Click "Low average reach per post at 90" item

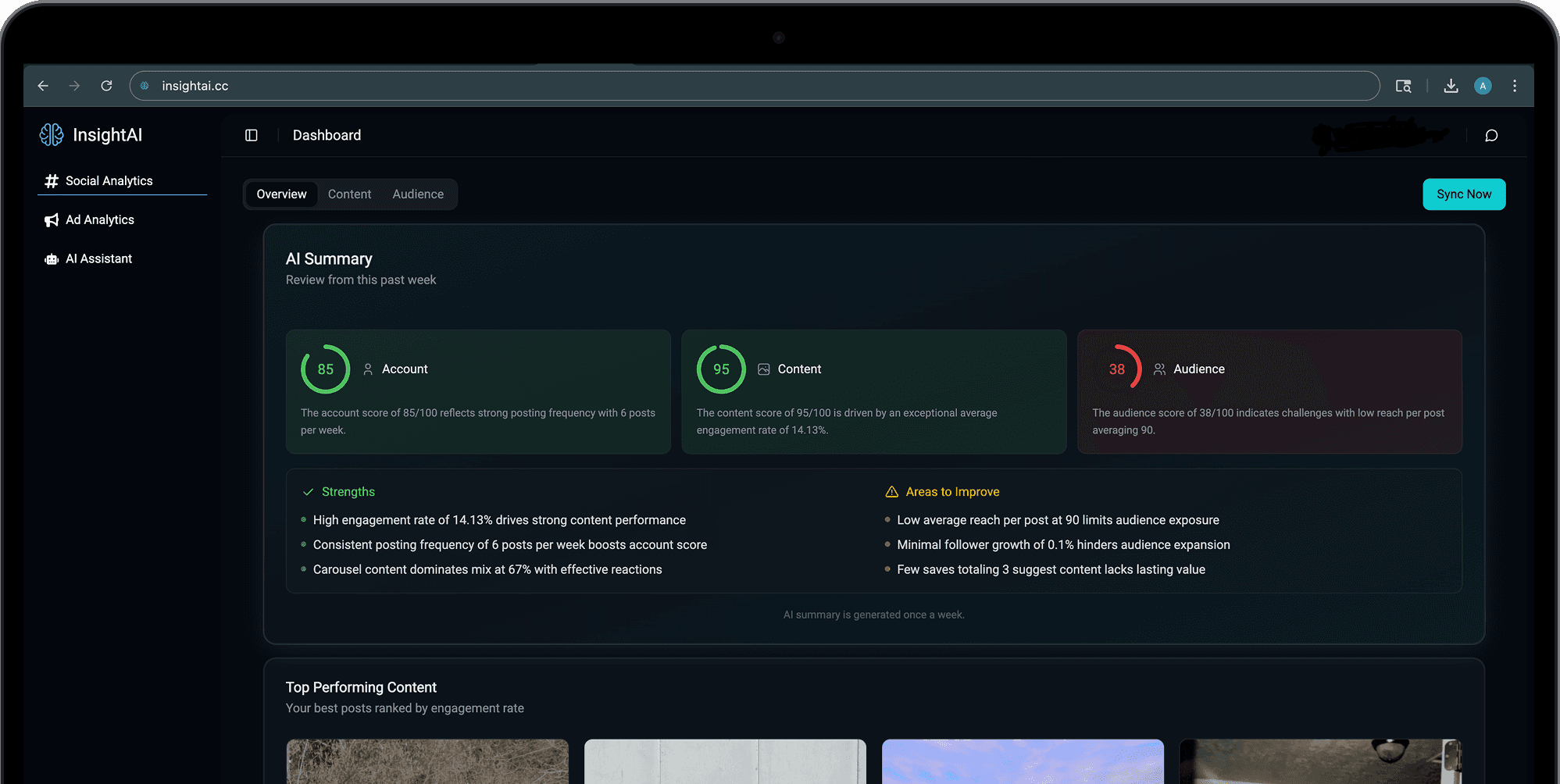click(x=1058, y=520)
